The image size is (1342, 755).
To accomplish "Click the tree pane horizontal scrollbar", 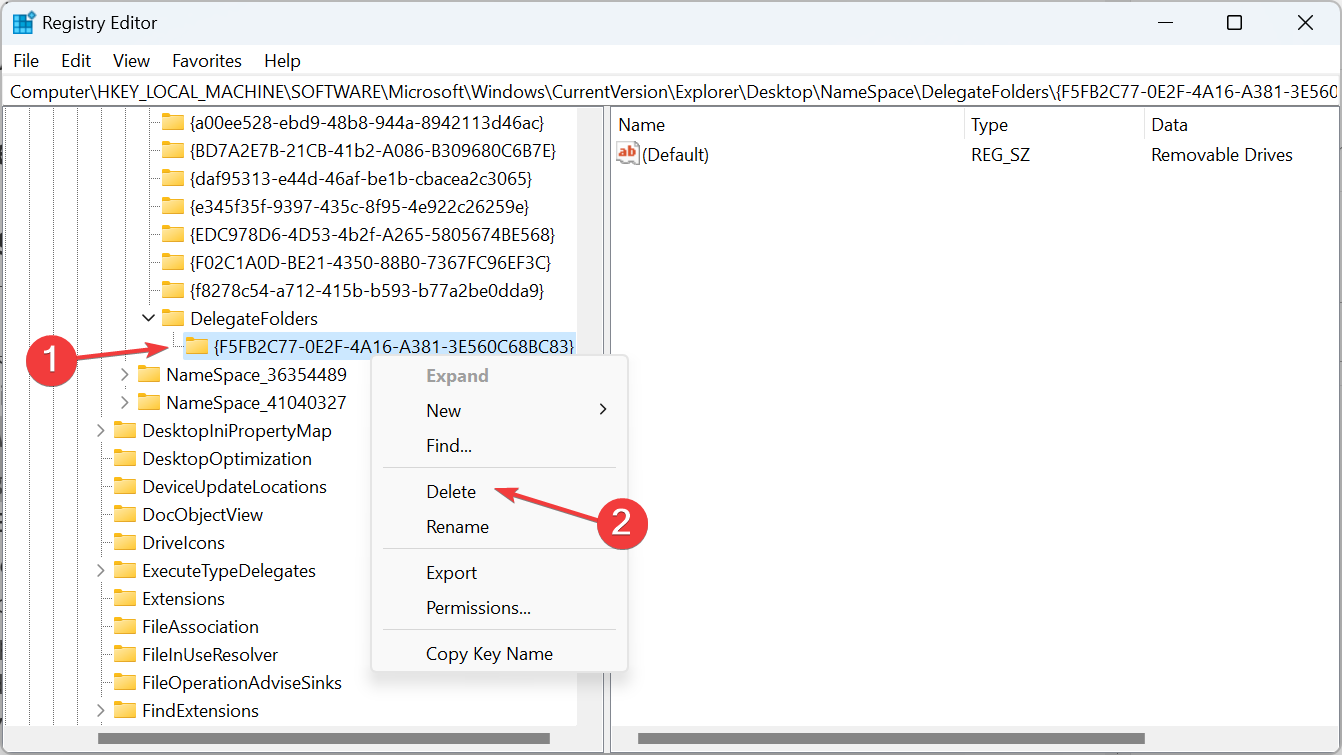I will coord(324,739).
